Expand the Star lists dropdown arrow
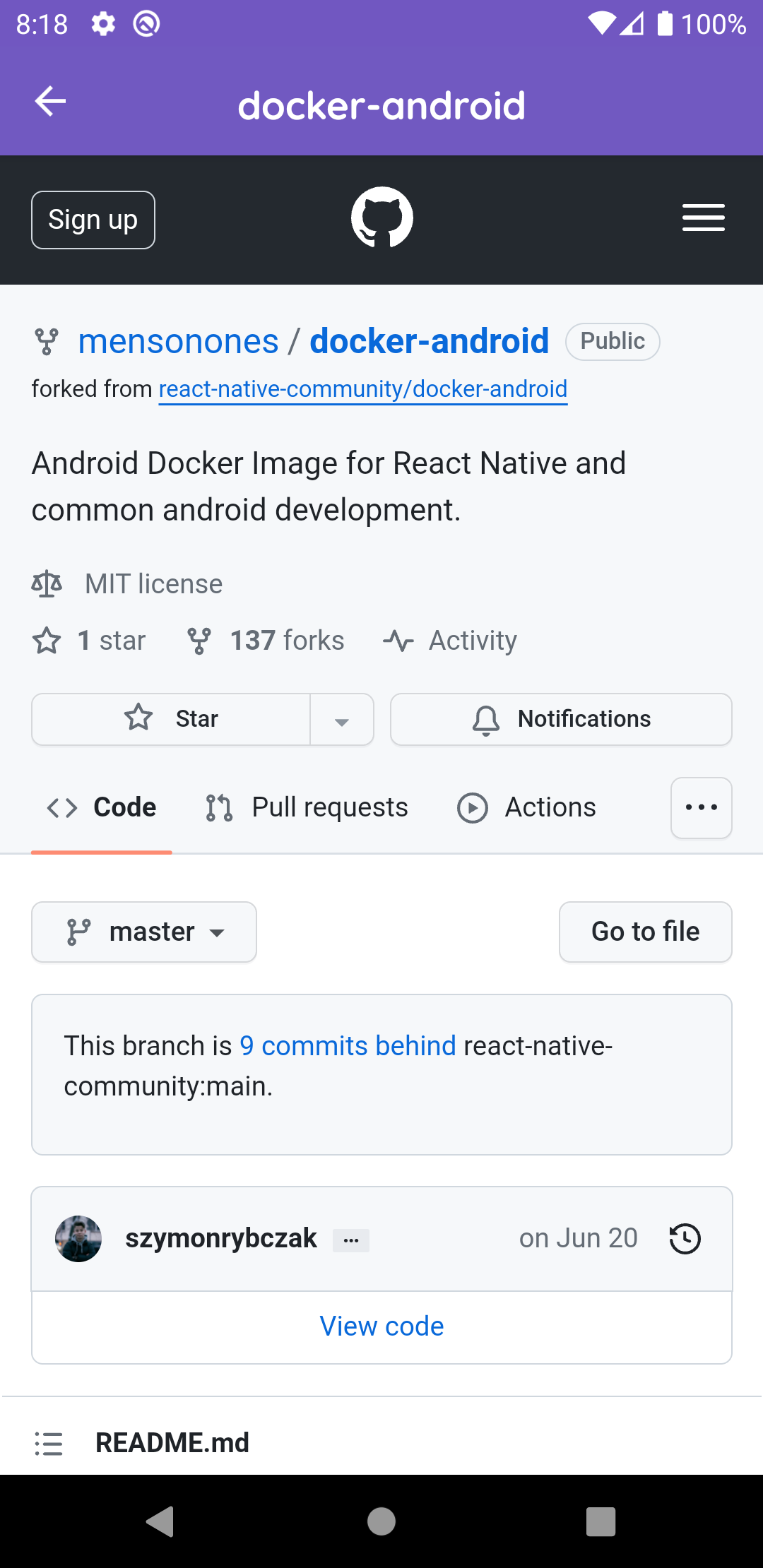 click(342, 719)
